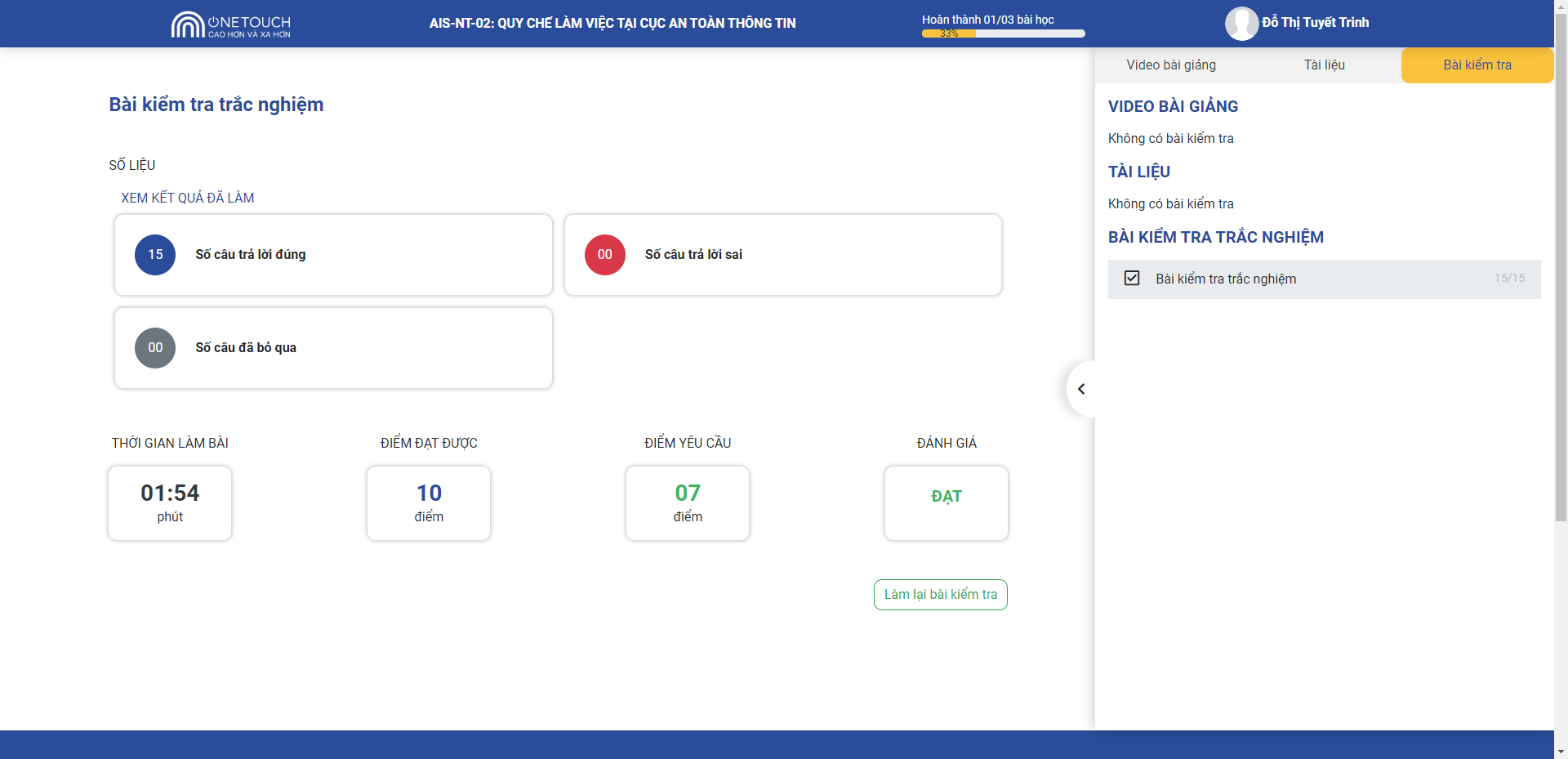Open XEM KẾT QUẢ ĐÃ LÀM link
The height and width of the screenshot is (759, 1568).
[188, 198]
